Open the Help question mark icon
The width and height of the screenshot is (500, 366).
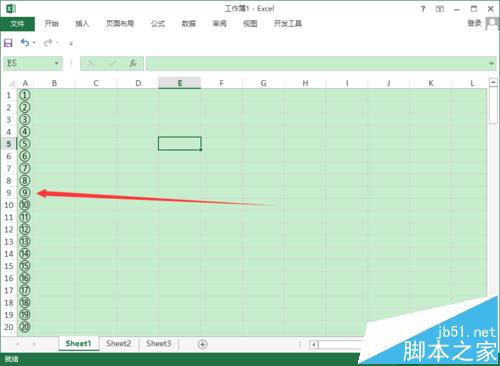click(x=423, y=9)
